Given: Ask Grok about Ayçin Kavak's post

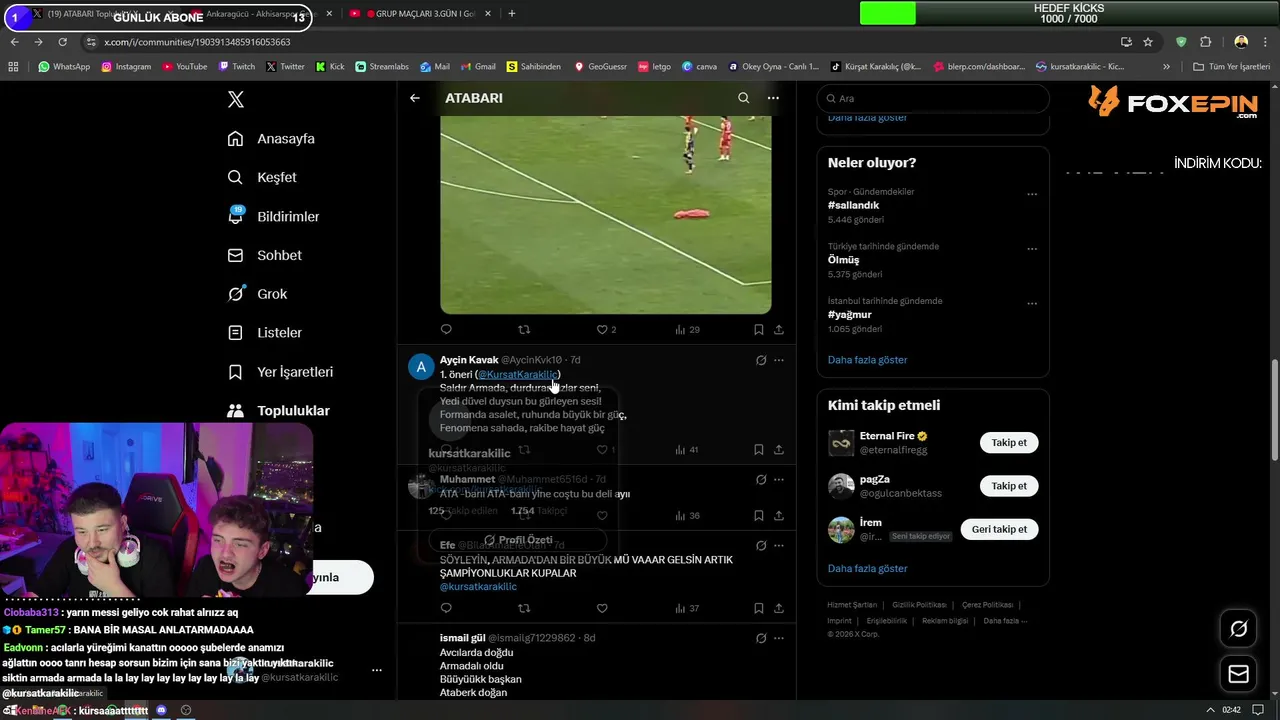Looking at the screenshot, I should (761, 360).
